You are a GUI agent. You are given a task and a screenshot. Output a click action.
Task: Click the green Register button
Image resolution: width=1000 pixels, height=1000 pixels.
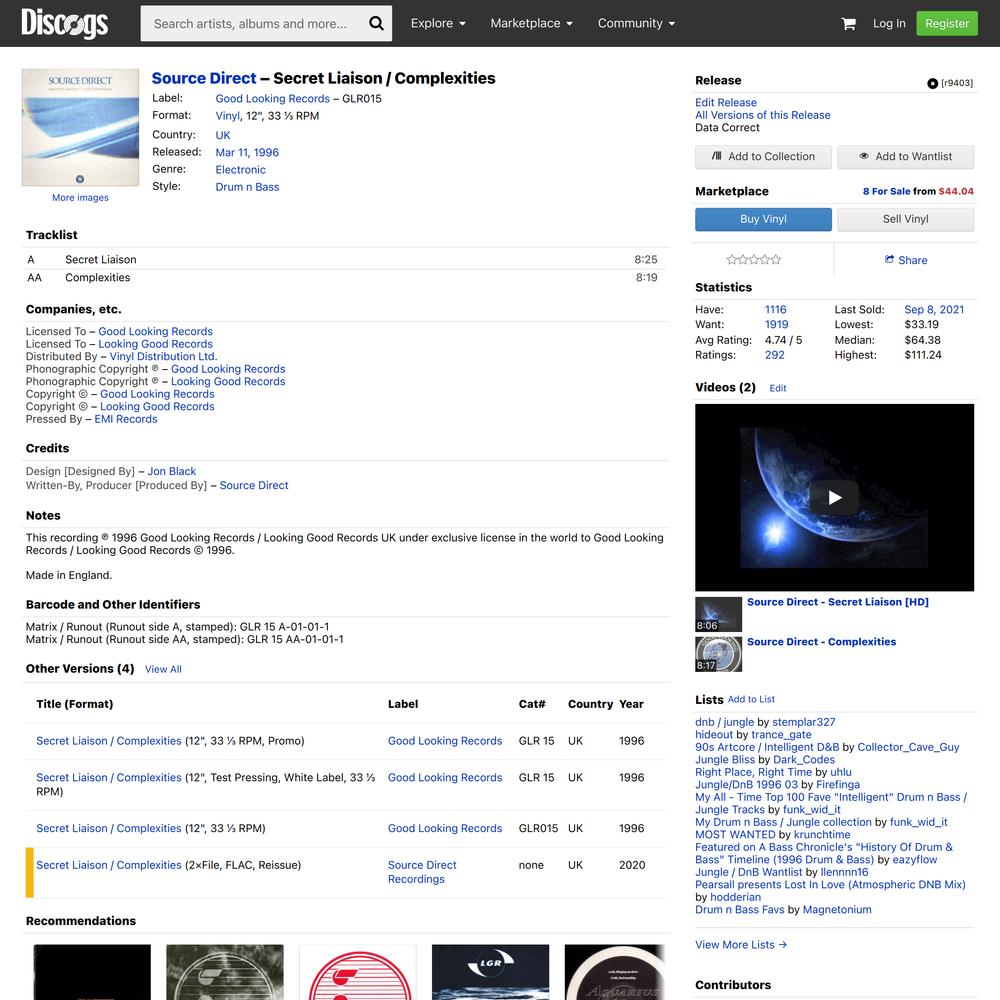click(946, 24)
